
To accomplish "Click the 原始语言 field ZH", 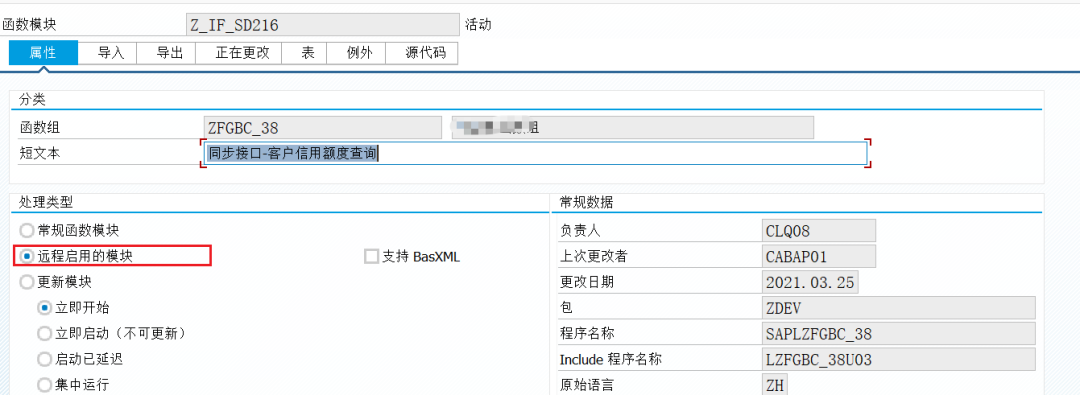I will click(x=776, y=384).
